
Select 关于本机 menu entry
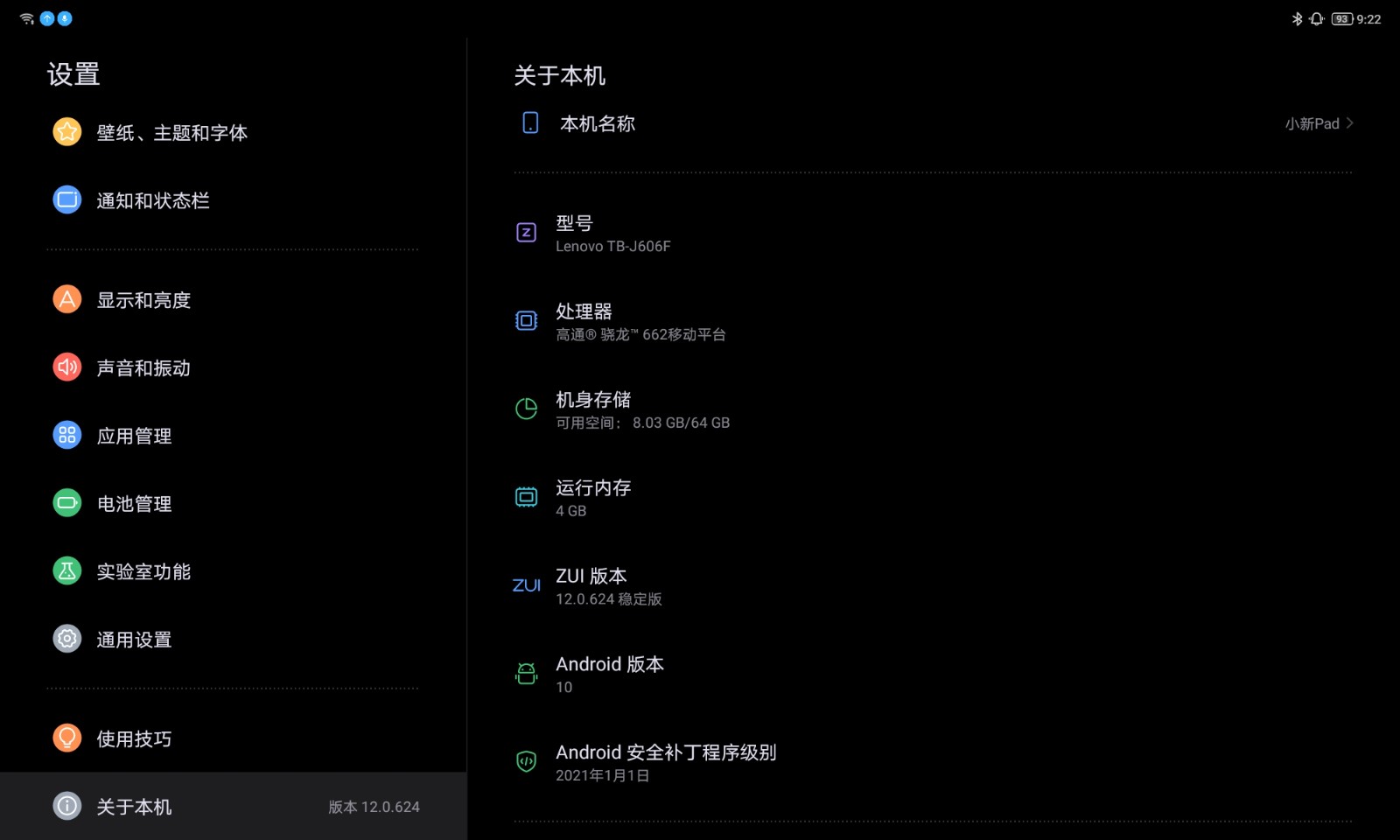(x=234, y=806)
